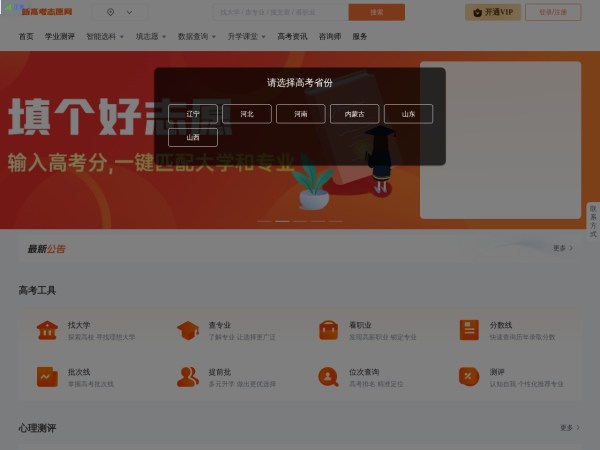Open the 批次线 chart icon
The height and width of the screenshot is (450, 600).
coord(47,377)
